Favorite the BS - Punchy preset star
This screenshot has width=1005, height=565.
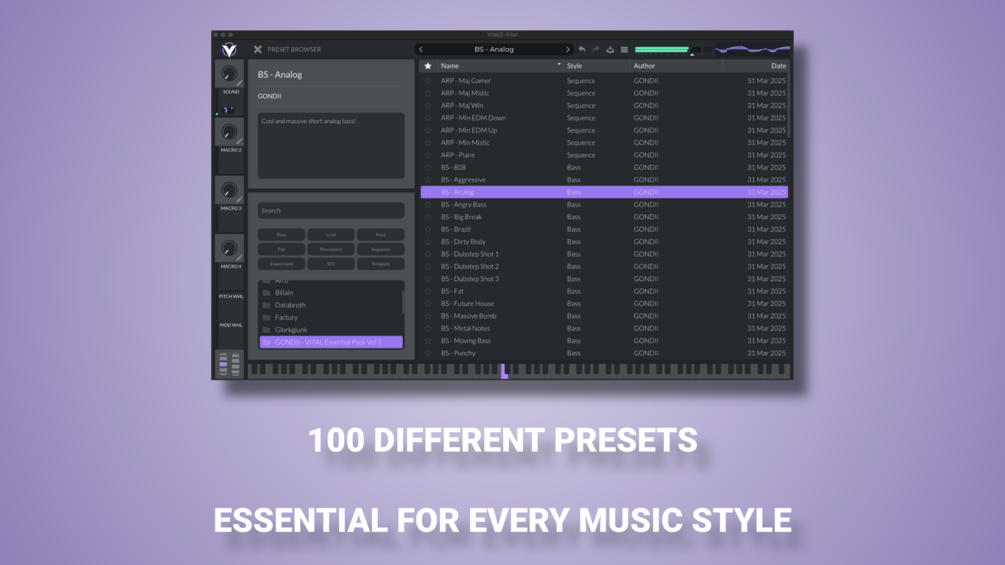click(x=428, y=353)
